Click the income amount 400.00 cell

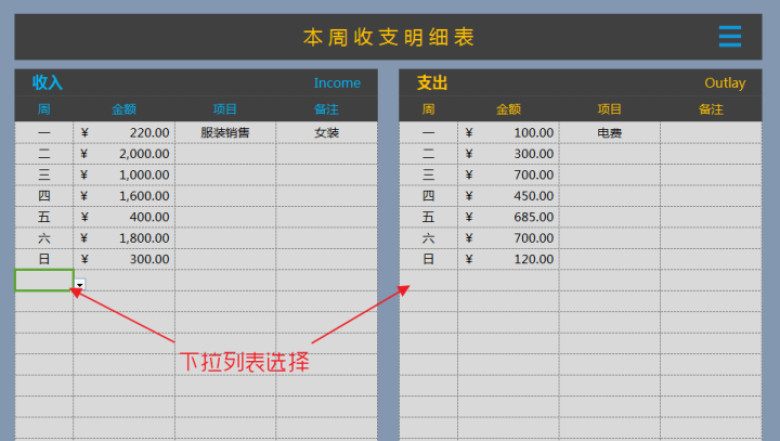point(124,217)
